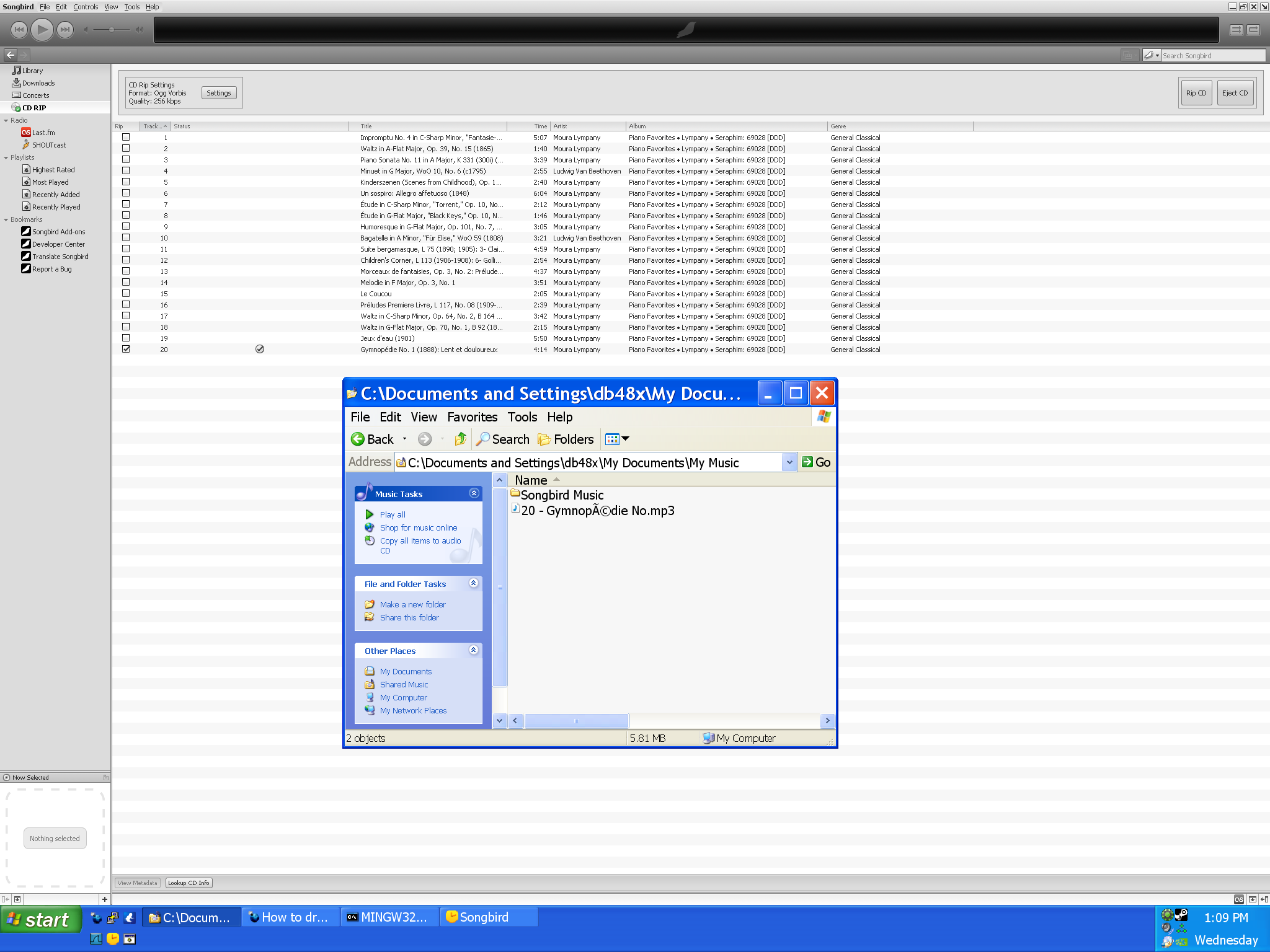Sort by the Track column header
The height and width of the screenshot is (952, 1270).
(x=155, y=126)
